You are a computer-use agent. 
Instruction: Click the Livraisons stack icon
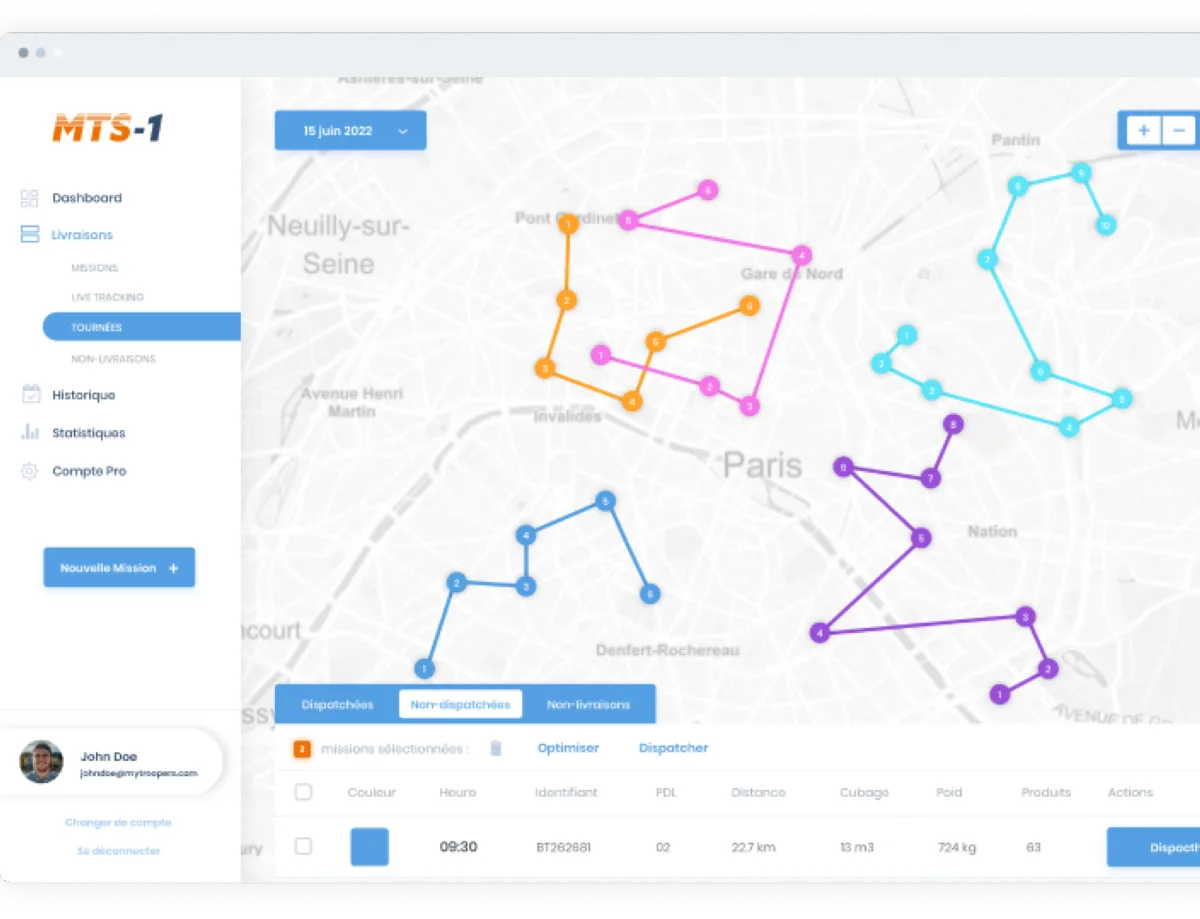tap(29, 235)
